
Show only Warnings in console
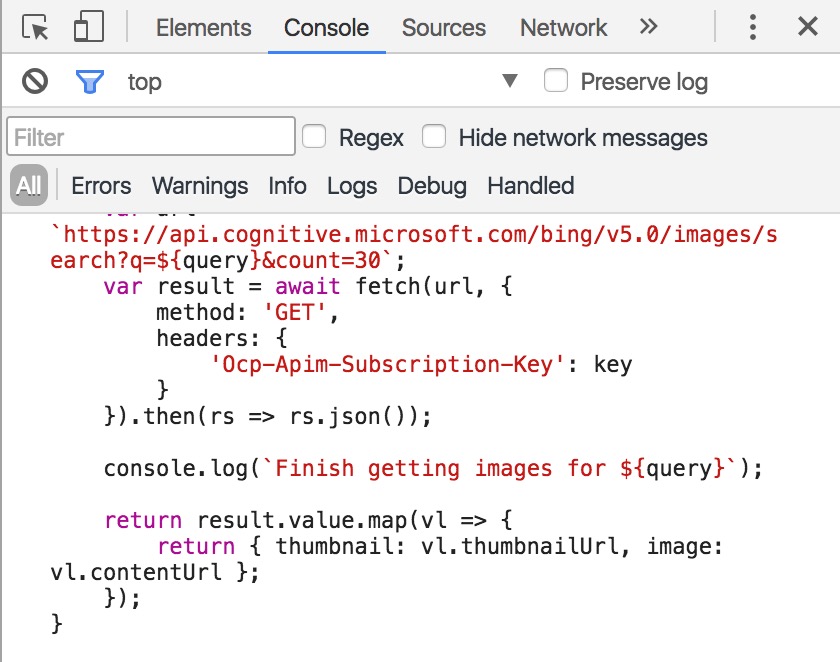(x=200, y=186)
